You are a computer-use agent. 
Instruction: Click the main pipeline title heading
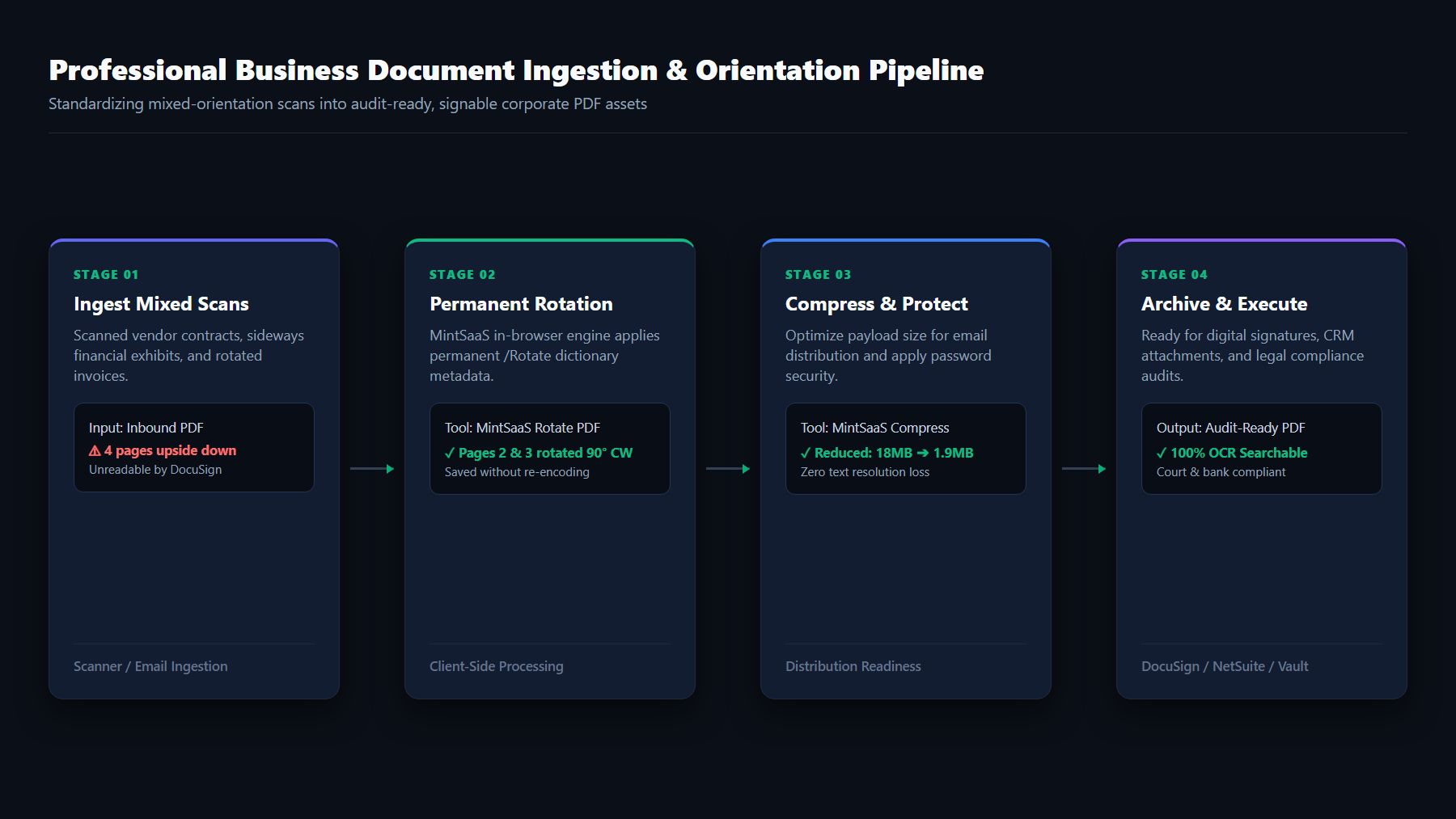(x=516, y=70)
